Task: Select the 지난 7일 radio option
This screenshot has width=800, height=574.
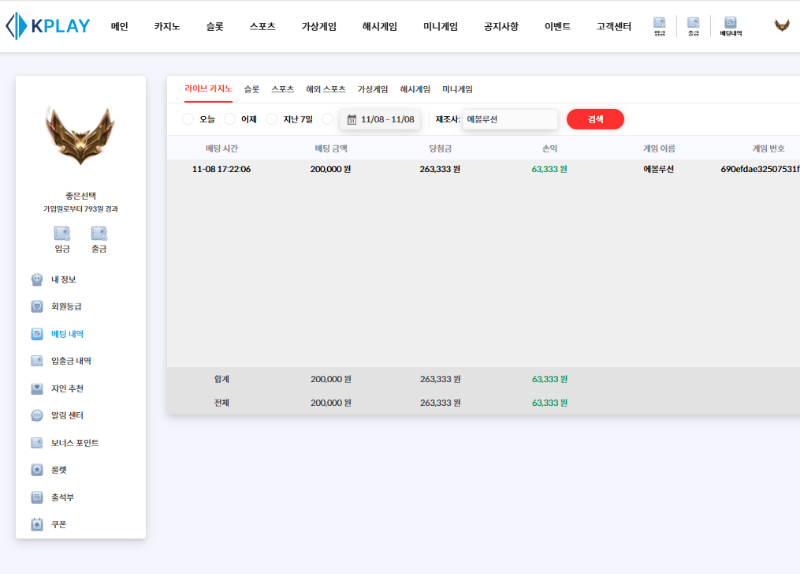Action: click(x=272, y=119)
